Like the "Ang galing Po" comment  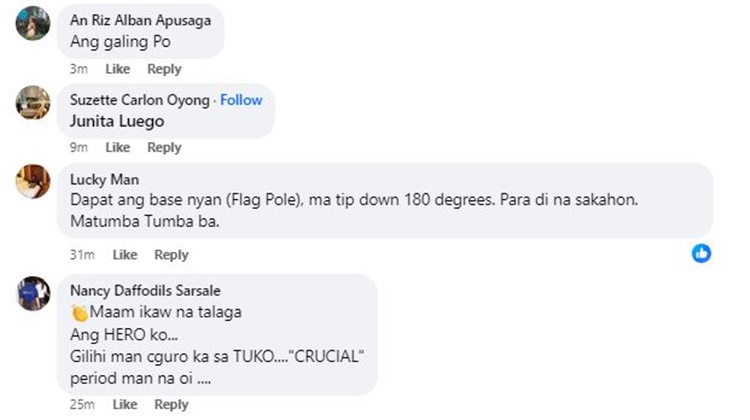point(118,69)
